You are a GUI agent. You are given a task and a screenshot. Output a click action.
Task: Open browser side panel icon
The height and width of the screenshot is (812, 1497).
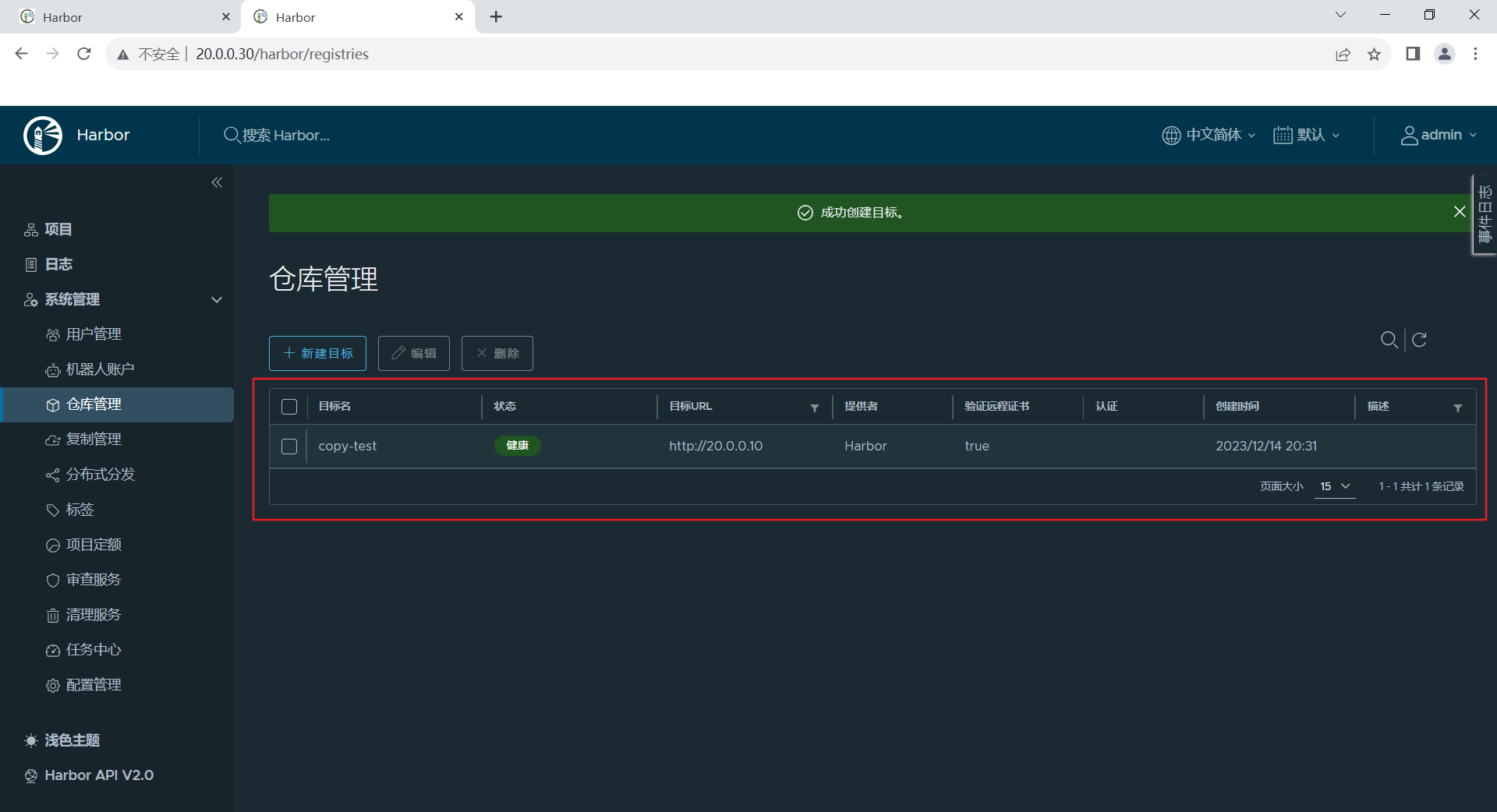(1413, 54)
